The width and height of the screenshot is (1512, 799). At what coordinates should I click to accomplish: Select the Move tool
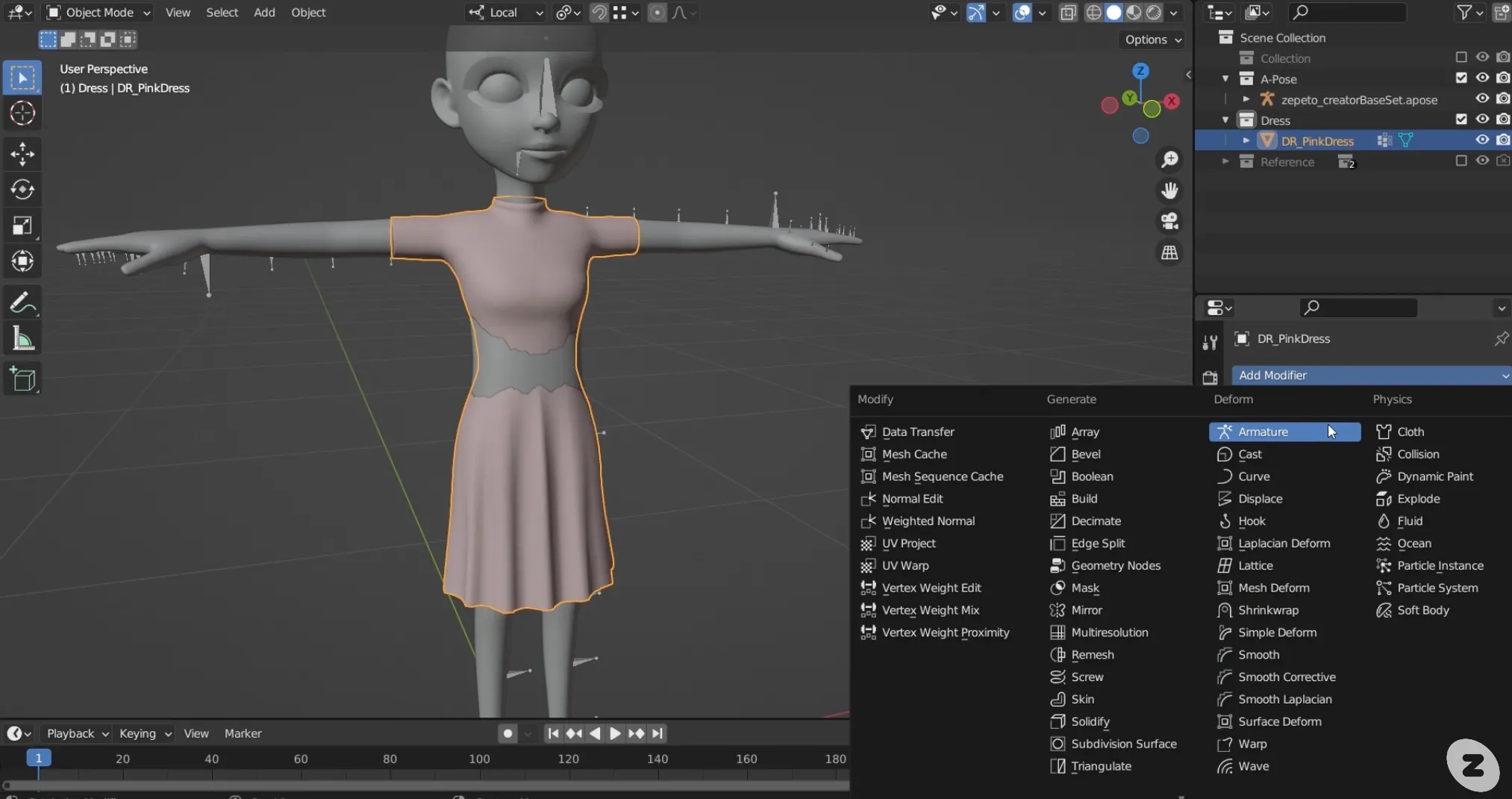[22, 155]
